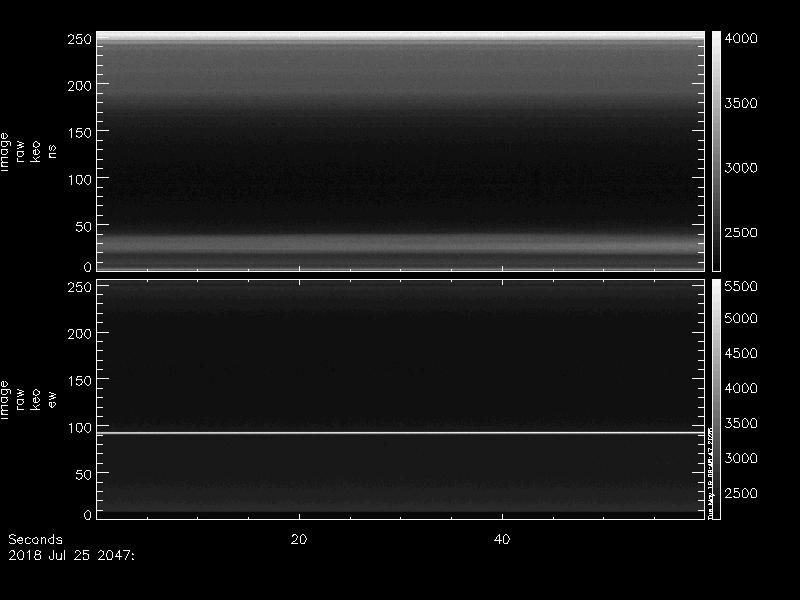
Task: Click '3000' on the ns colorbar scale
Action: 741,168
